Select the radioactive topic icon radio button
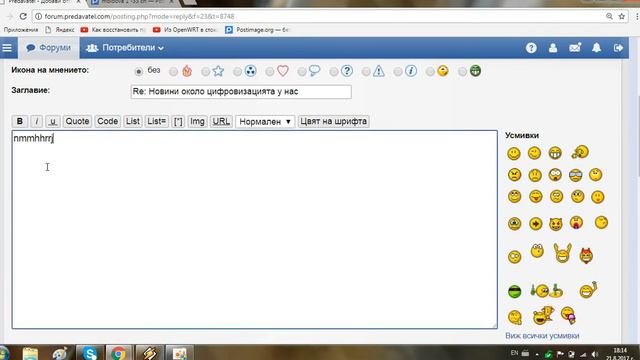The height and width of the screenshot is (360, 640). (x=237, y=72)
